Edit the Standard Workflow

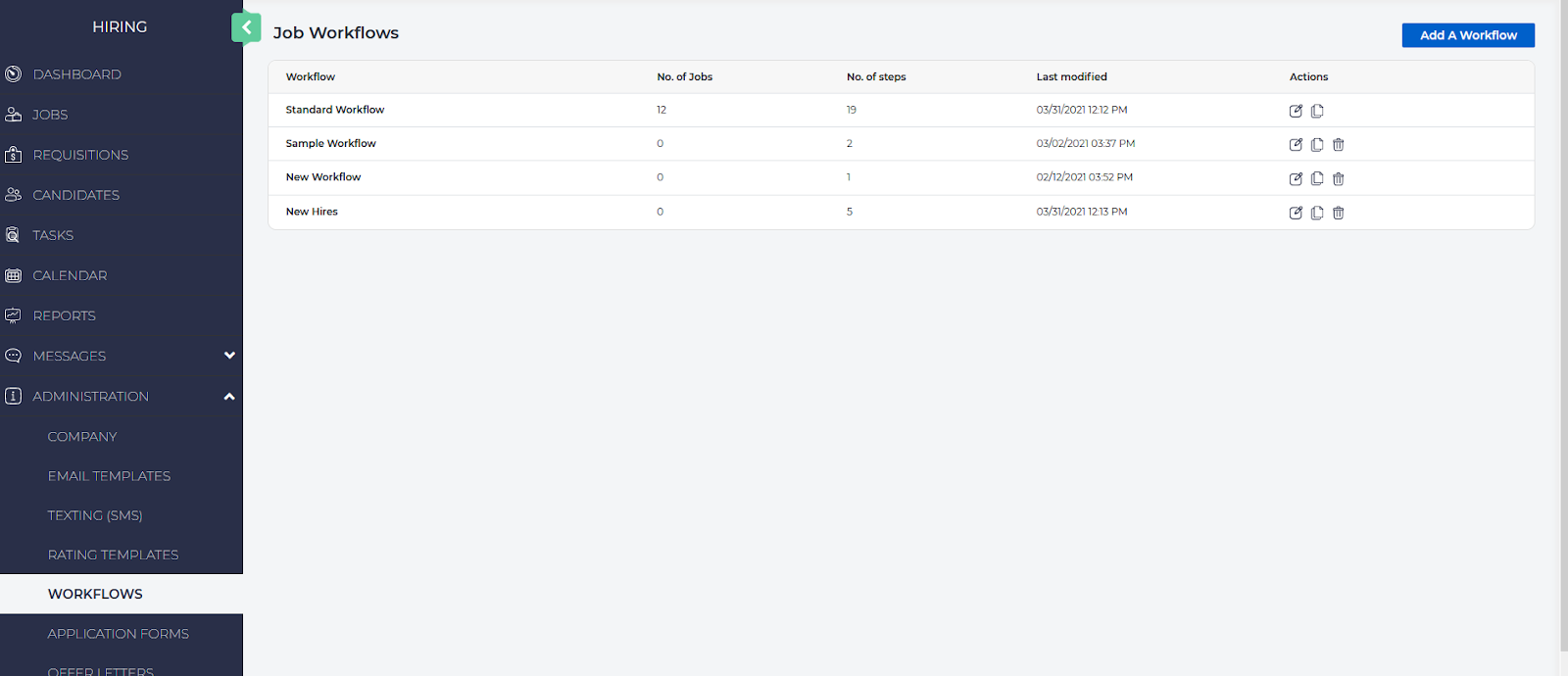pos(1296,111)
